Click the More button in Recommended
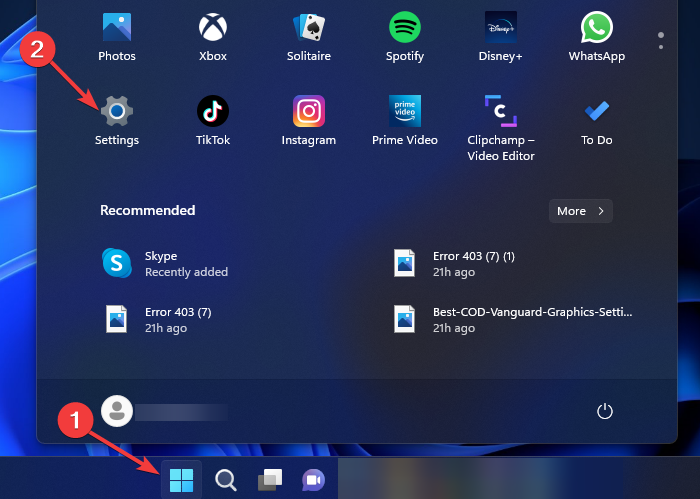 point(580,211)
